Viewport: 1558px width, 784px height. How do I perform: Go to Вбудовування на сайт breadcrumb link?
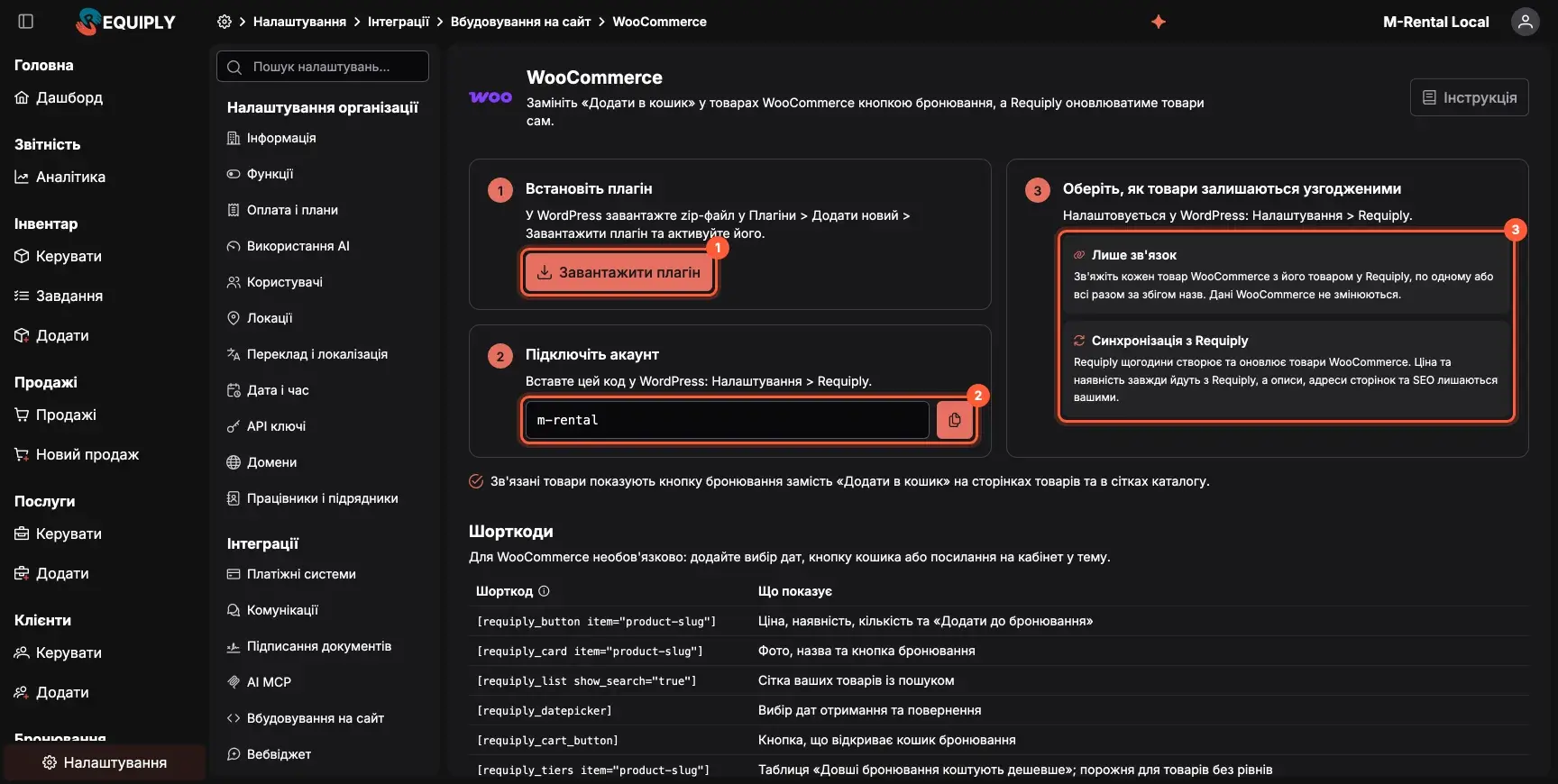[521, 22]
